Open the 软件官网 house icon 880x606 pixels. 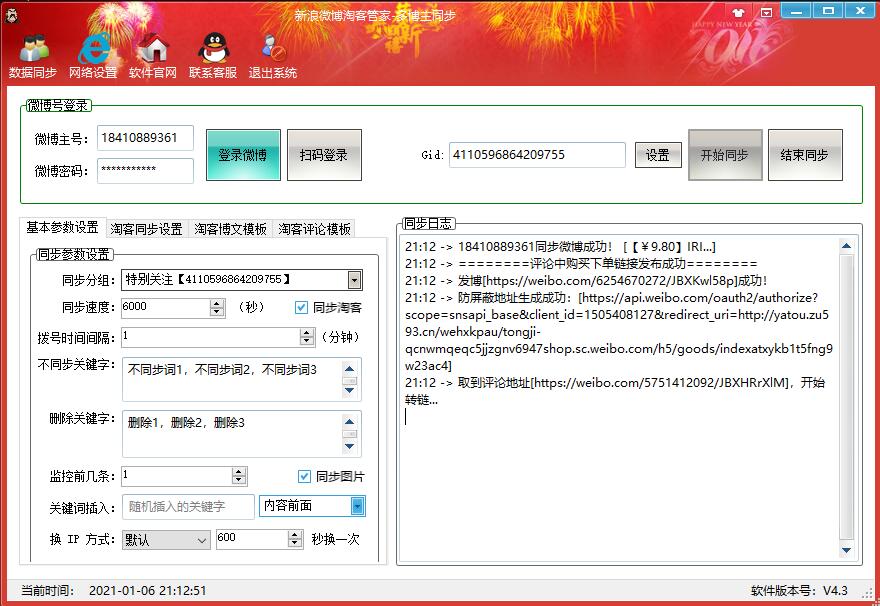coord(153,56)
